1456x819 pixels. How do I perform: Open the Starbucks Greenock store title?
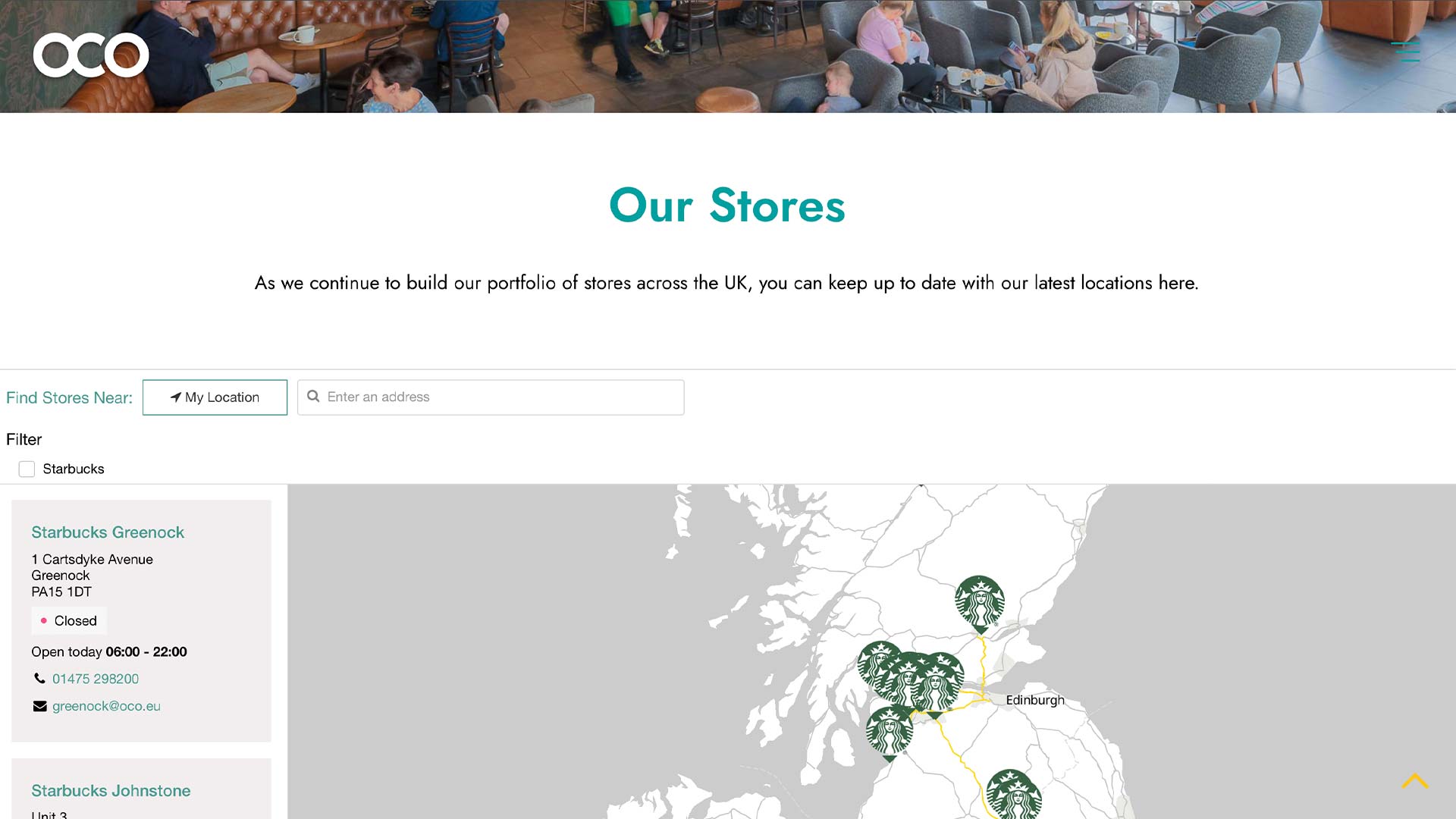coord(108,532)
